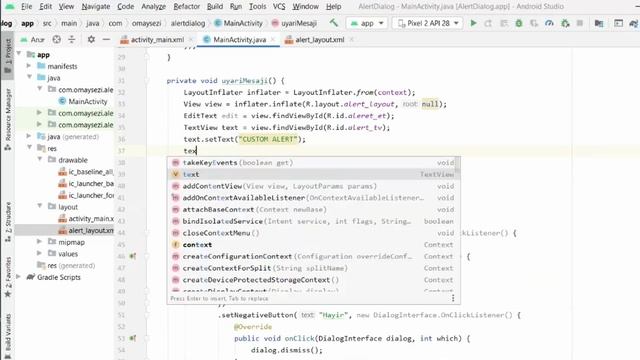Viewport: 640px width, 360px height.
Task: Click the Collapse All icon in project panel
Action: point(71,40)
